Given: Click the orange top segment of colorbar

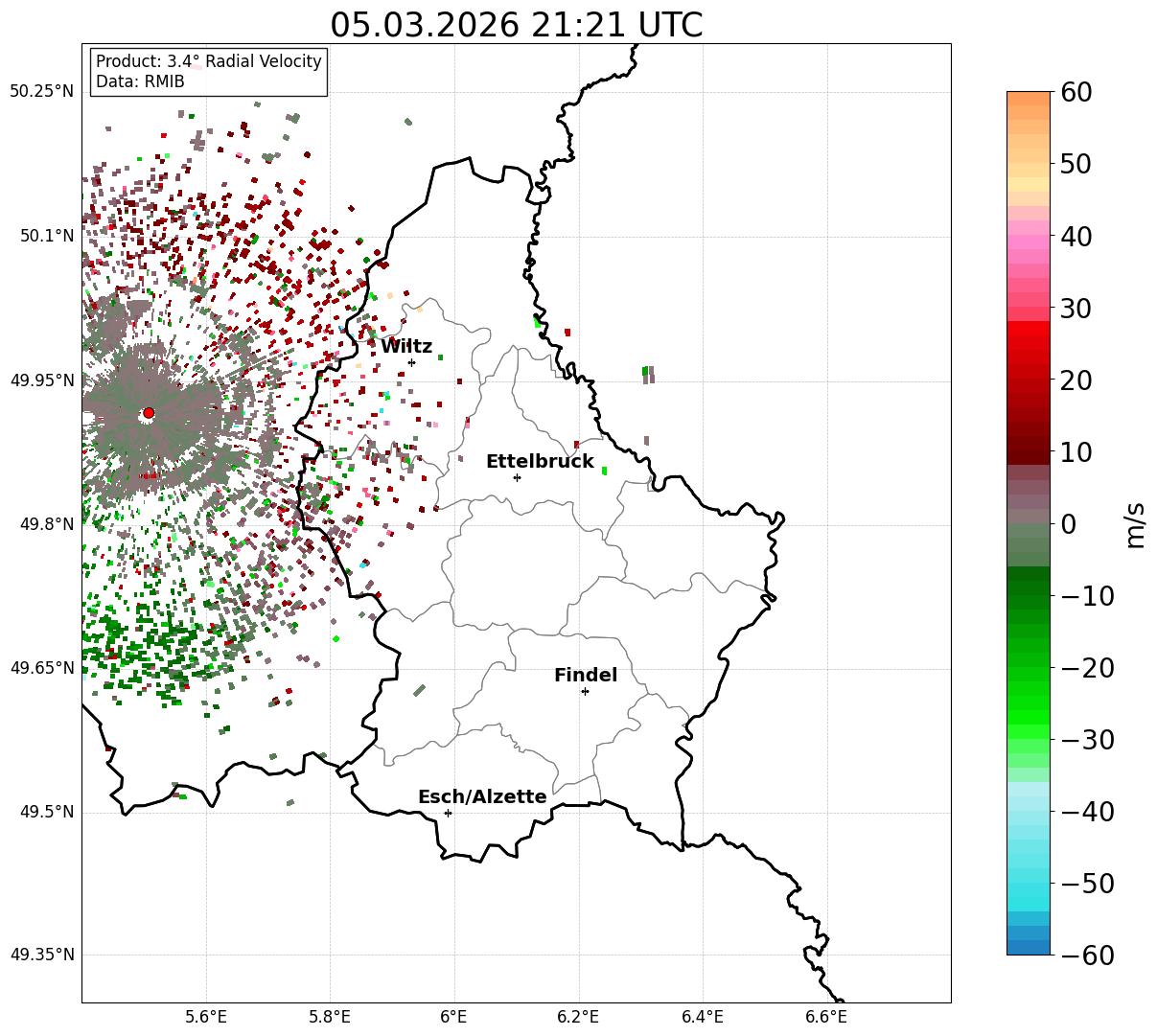Looking at the screenshot, I should click(1029, 99).
